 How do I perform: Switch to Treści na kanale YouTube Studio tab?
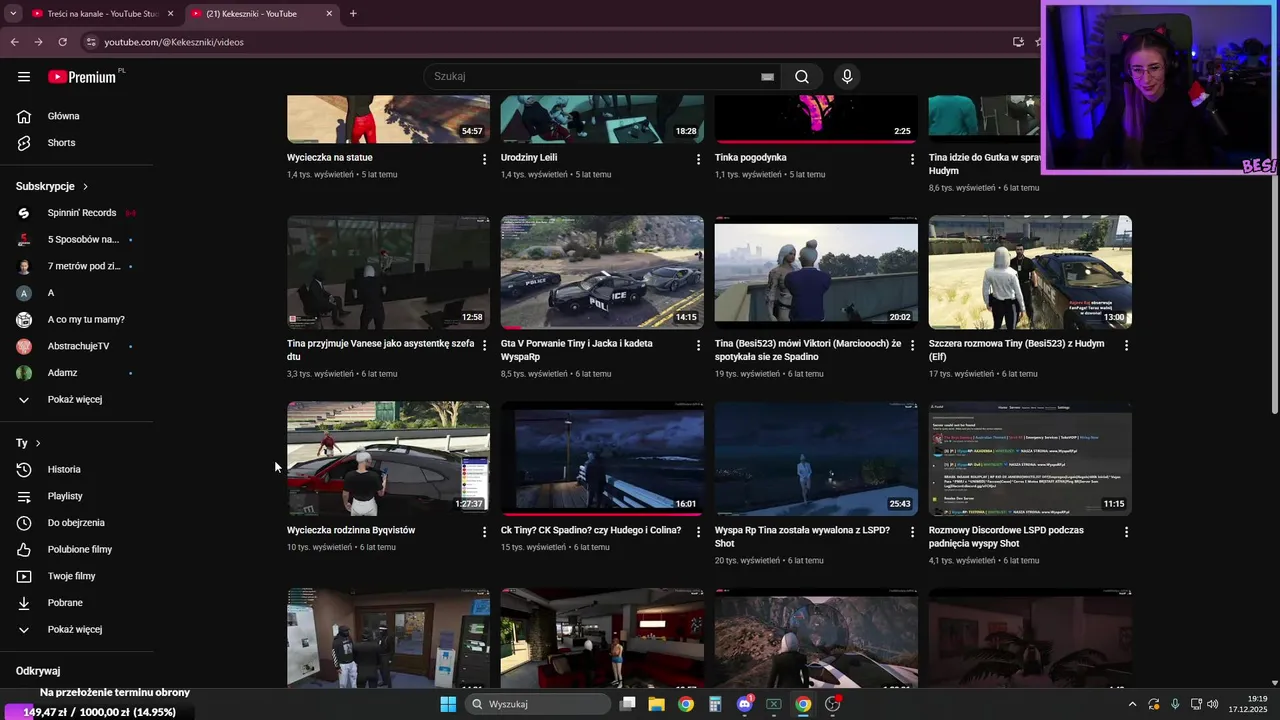point(100,14)
